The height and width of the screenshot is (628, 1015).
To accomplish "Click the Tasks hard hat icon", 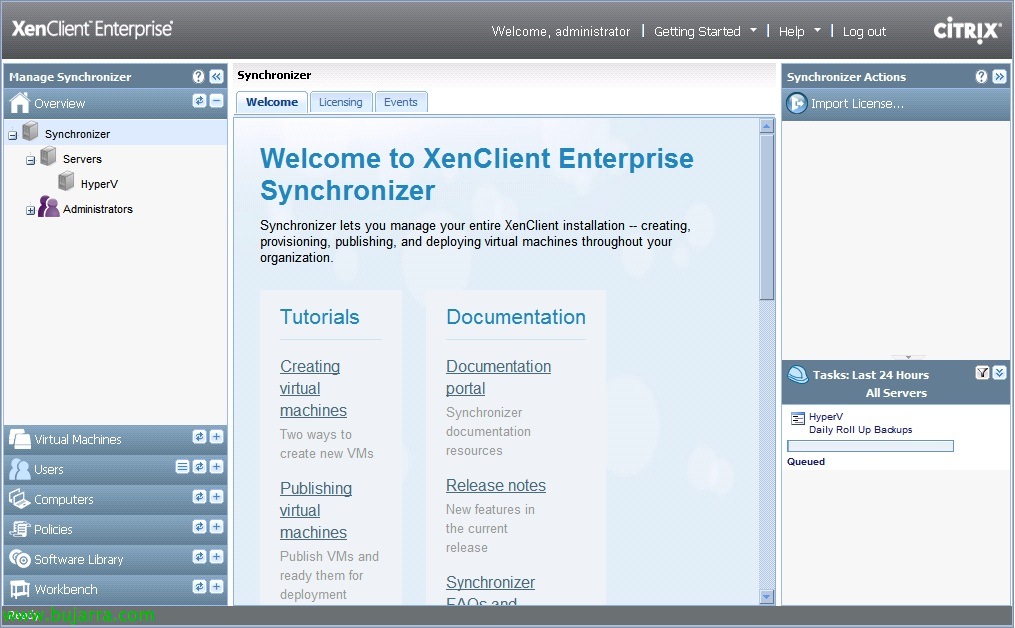I will coord(798,374).
